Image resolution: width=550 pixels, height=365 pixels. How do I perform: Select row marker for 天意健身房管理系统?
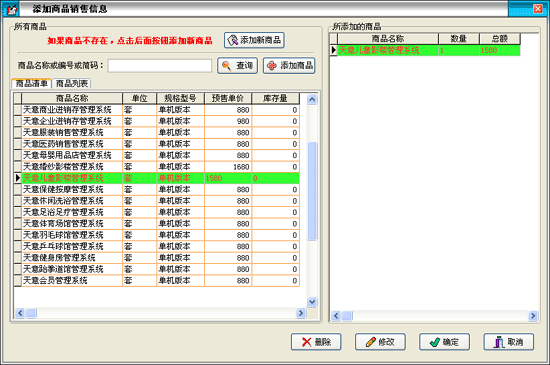(x=18, y=258)
